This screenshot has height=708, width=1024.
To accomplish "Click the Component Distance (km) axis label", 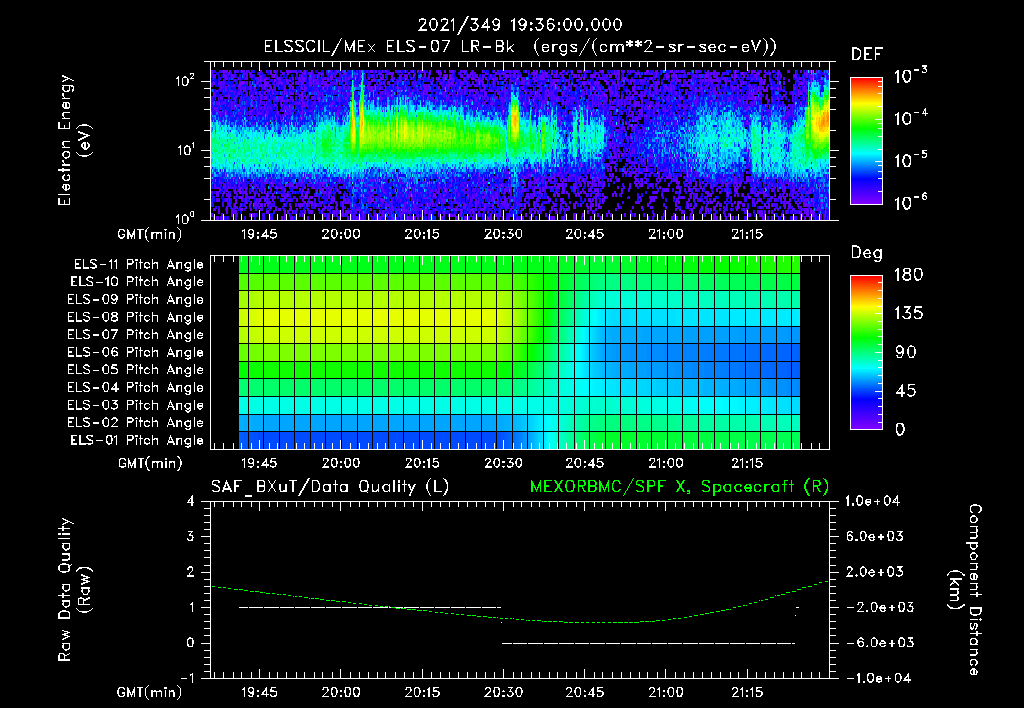I will coord(965,589).
